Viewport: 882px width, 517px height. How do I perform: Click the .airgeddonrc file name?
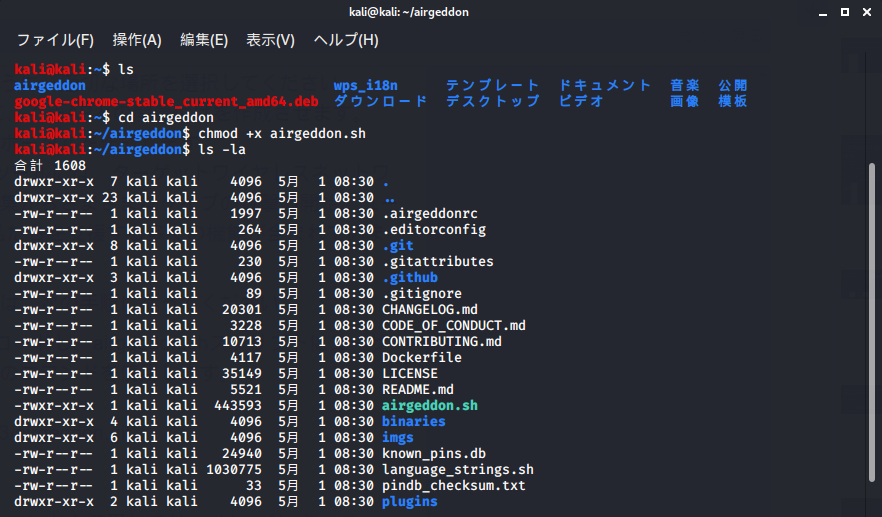click(430, 214)
